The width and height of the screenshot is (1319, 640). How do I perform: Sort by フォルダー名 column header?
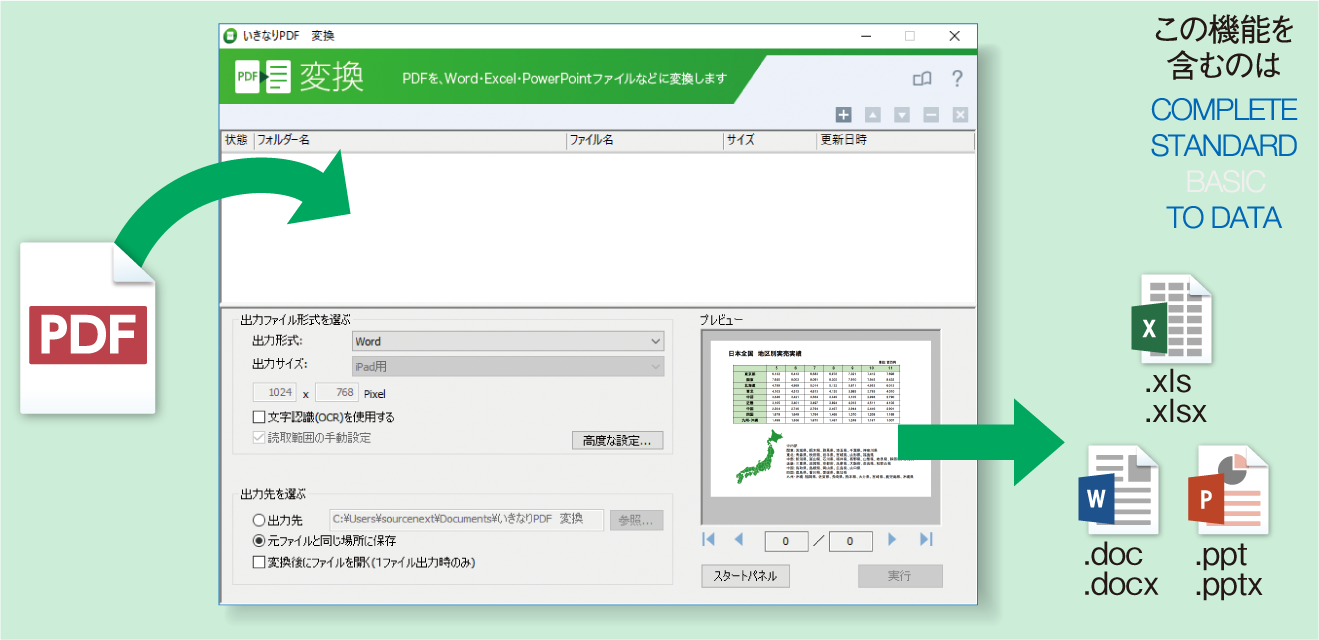click(409, 141)
